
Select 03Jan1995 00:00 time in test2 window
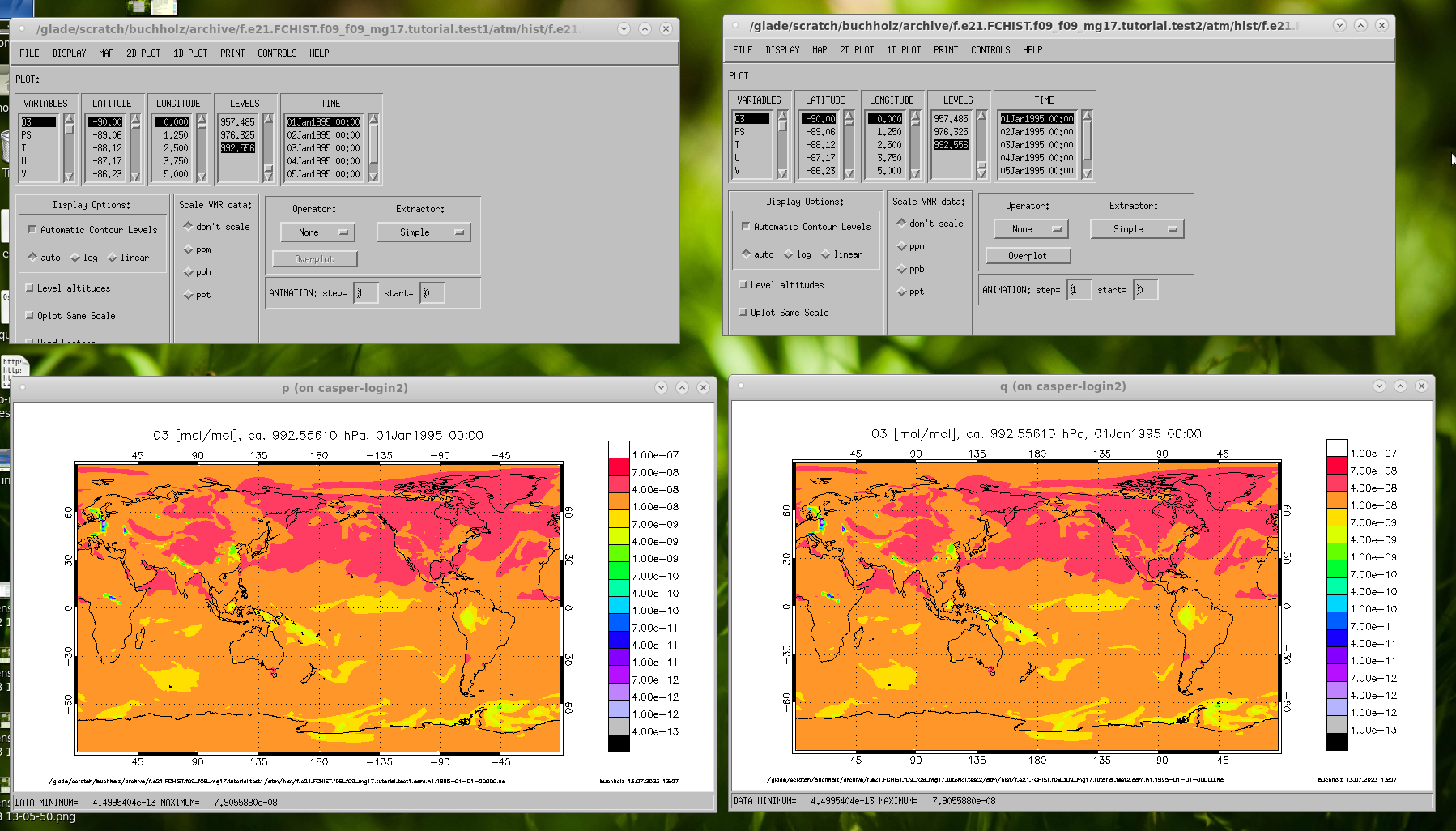[1037, 145]
